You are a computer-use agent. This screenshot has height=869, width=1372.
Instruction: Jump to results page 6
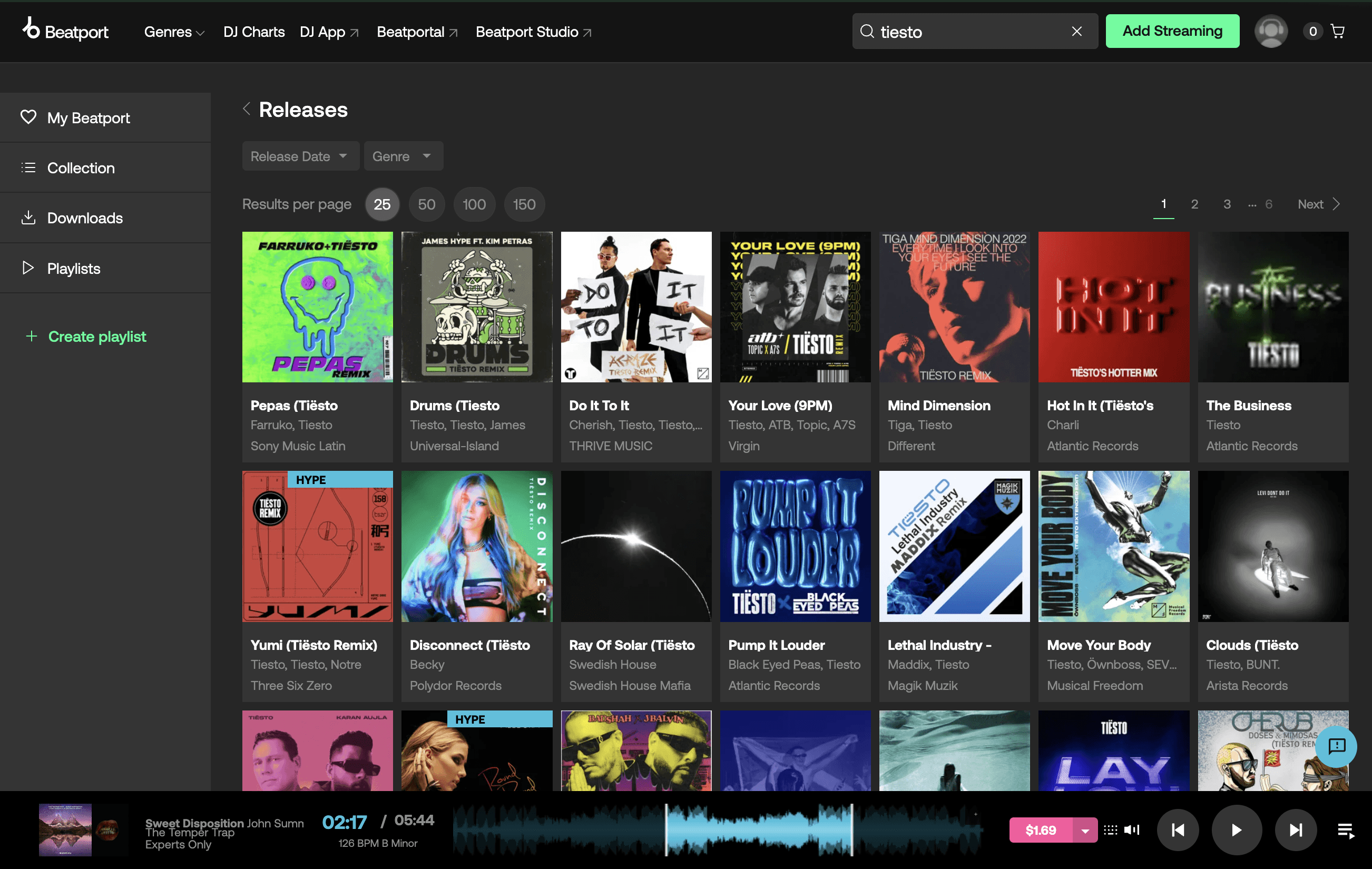click(x=1269, y=204)
